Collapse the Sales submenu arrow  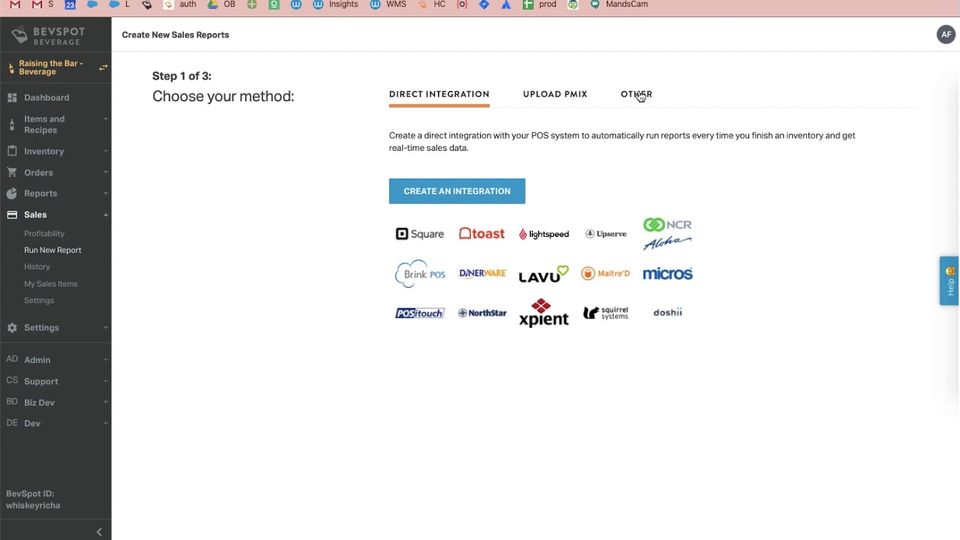[105, 215]
